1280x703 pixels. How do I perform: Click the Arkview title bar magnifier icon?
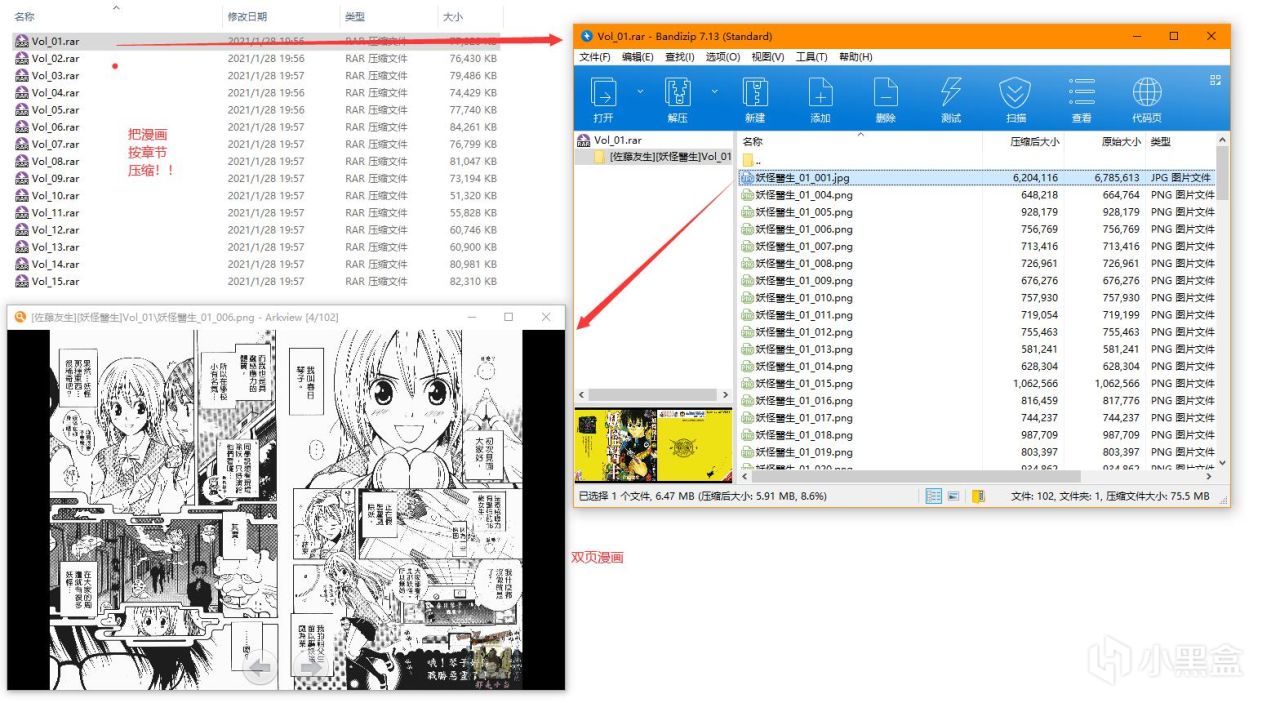coord(19,317)
